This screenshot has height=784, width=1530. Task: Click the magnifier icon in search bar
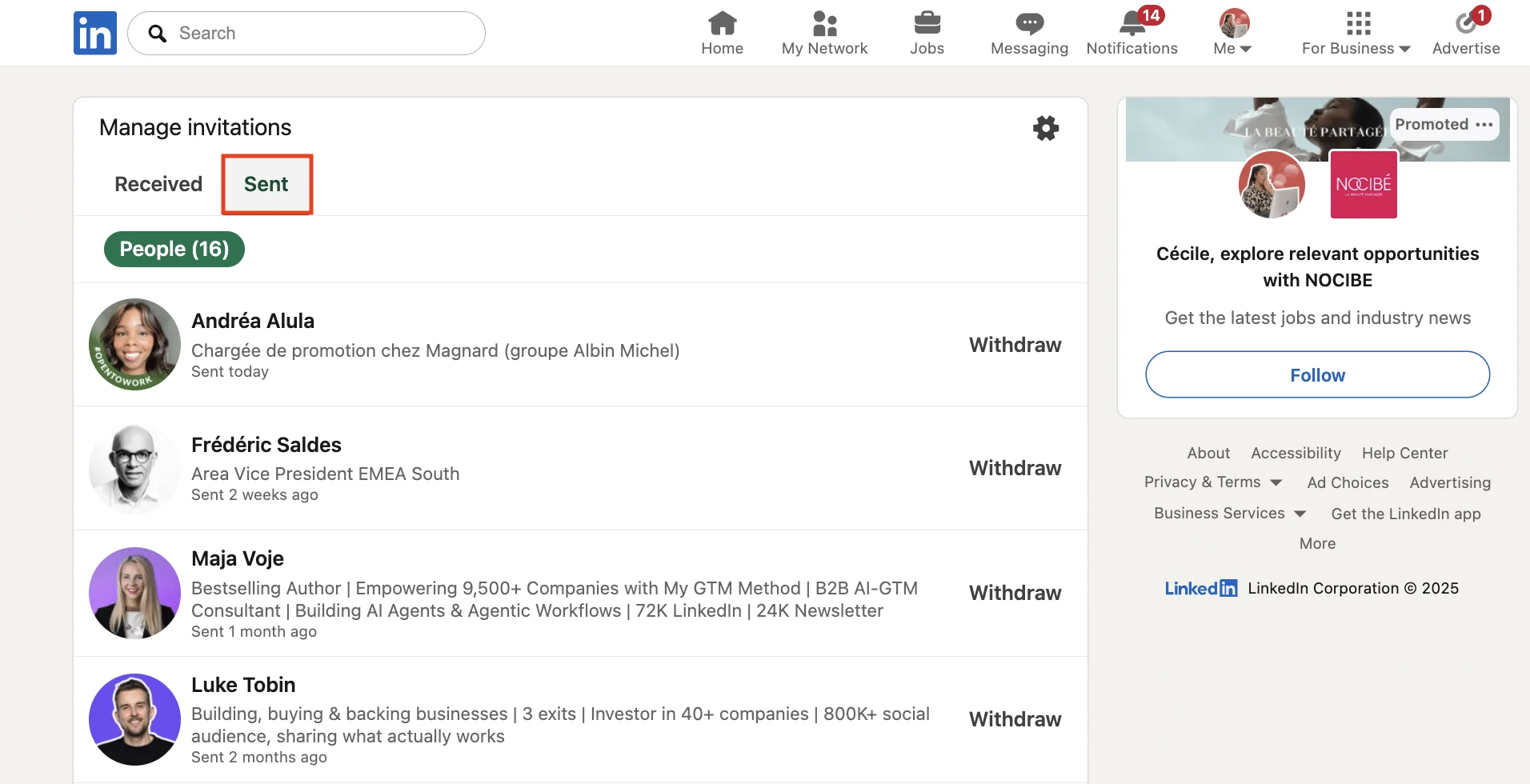pyautogui.click(x=158, y=34)
